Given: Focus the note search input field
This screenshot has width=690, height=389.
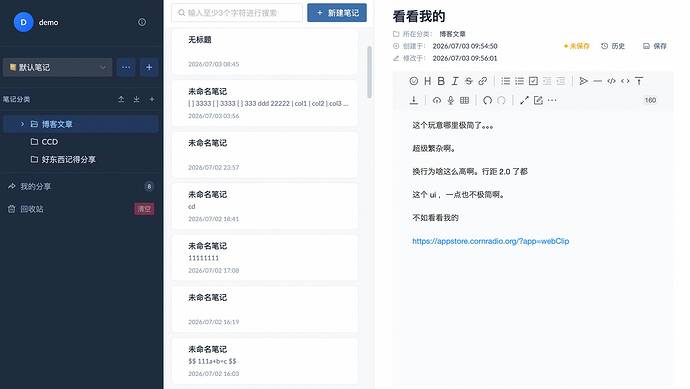Looking at the screenshot, I should [237, 13].
